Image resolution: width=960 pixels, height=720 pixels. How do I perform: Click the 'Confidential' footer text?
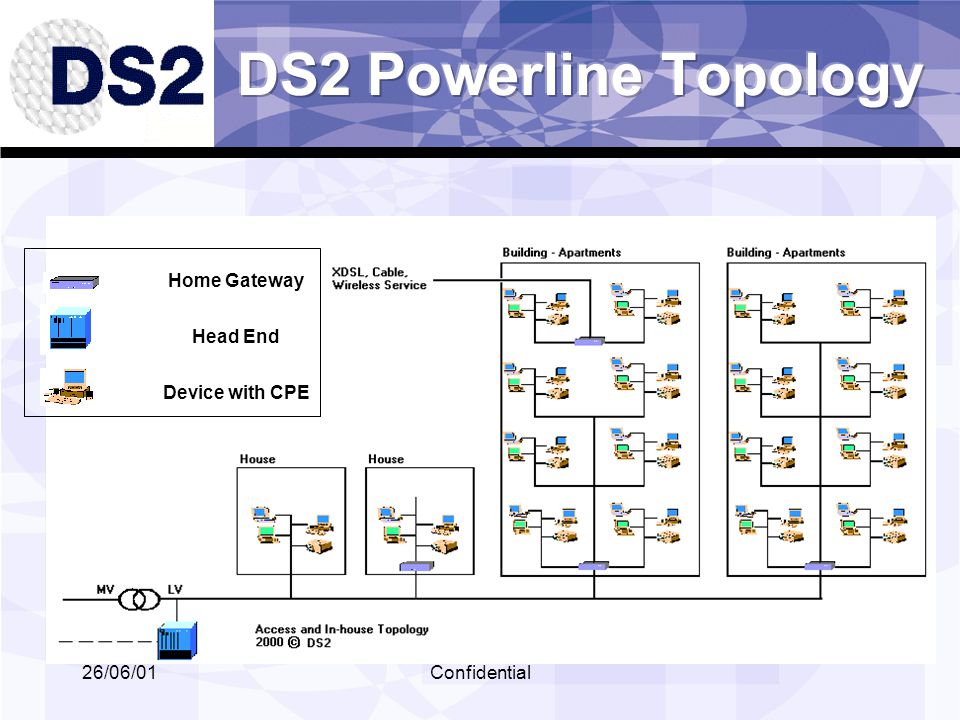click(x=481, y=672)
